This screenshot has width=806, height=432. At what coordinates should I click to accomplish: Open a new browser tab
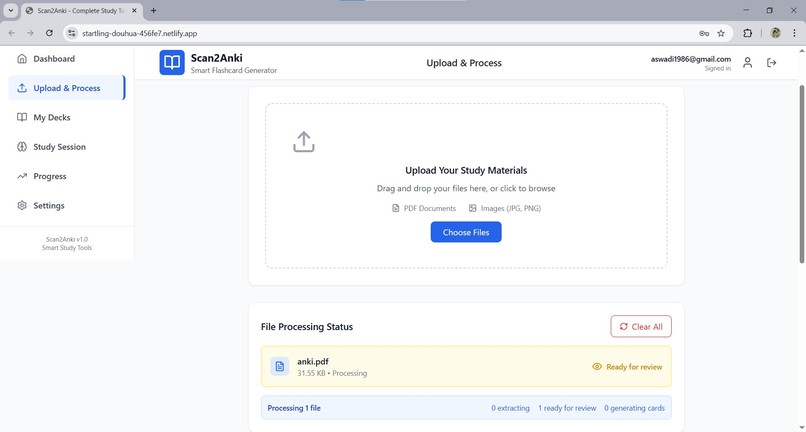point(153,10)
